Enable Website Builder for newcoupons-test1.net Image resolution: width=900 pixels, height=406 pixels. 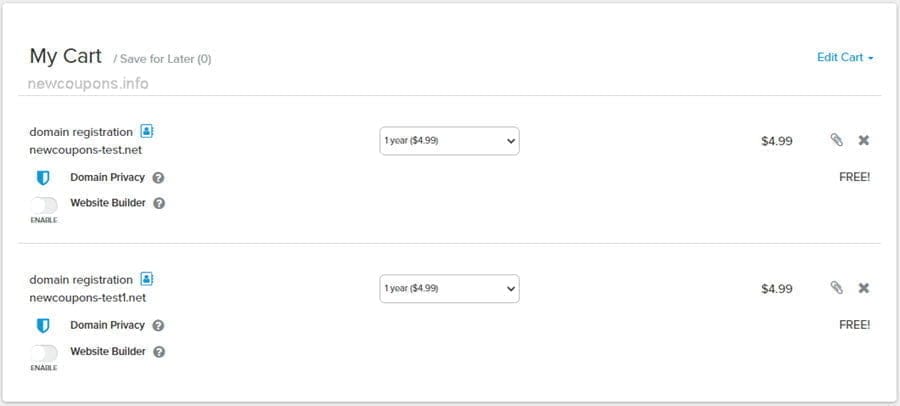click(x=44, y=352)
